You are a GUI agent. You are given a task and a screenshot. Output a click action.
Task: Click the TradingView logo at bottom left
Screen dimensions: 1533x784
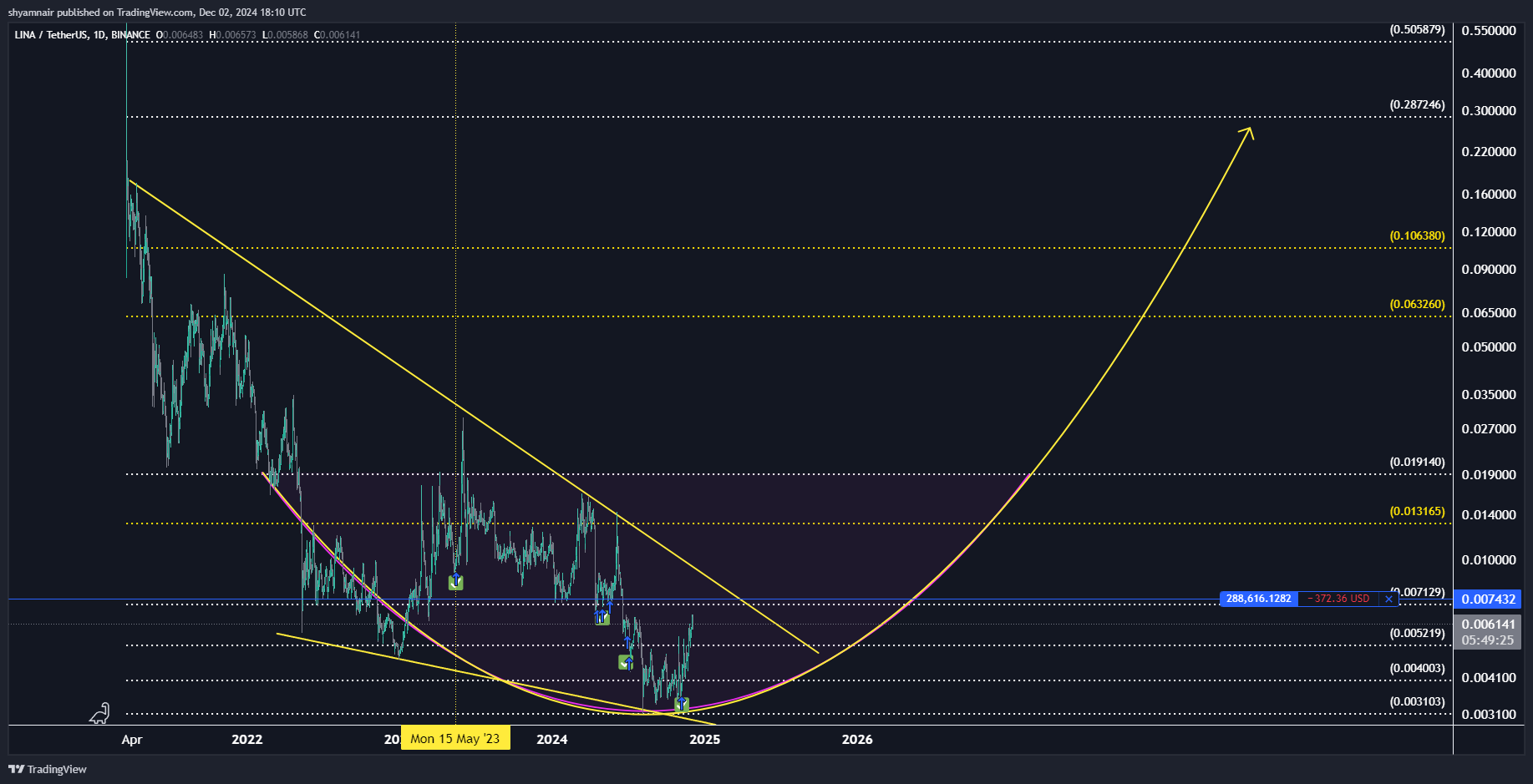[48, 769]
